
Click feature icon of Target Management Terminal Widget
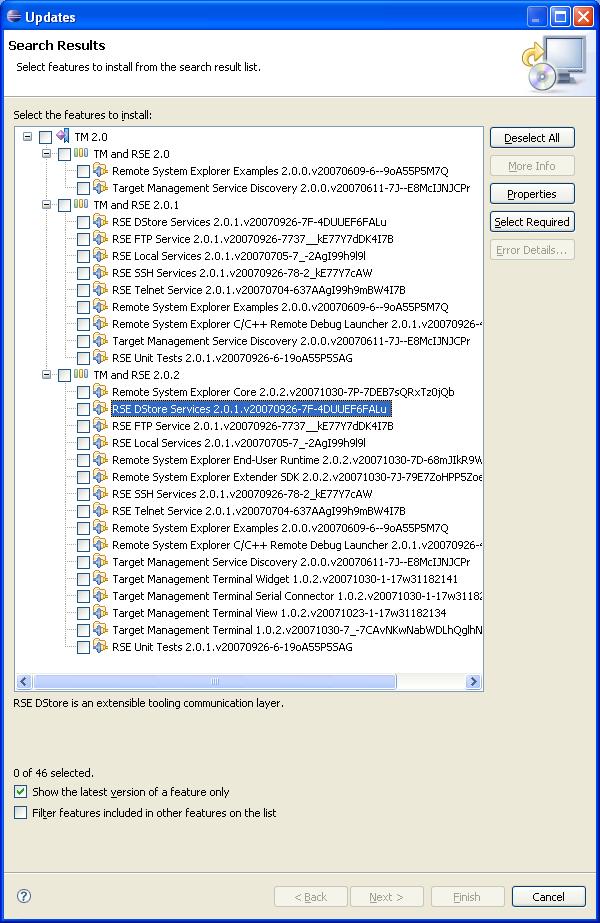[101, 579]
